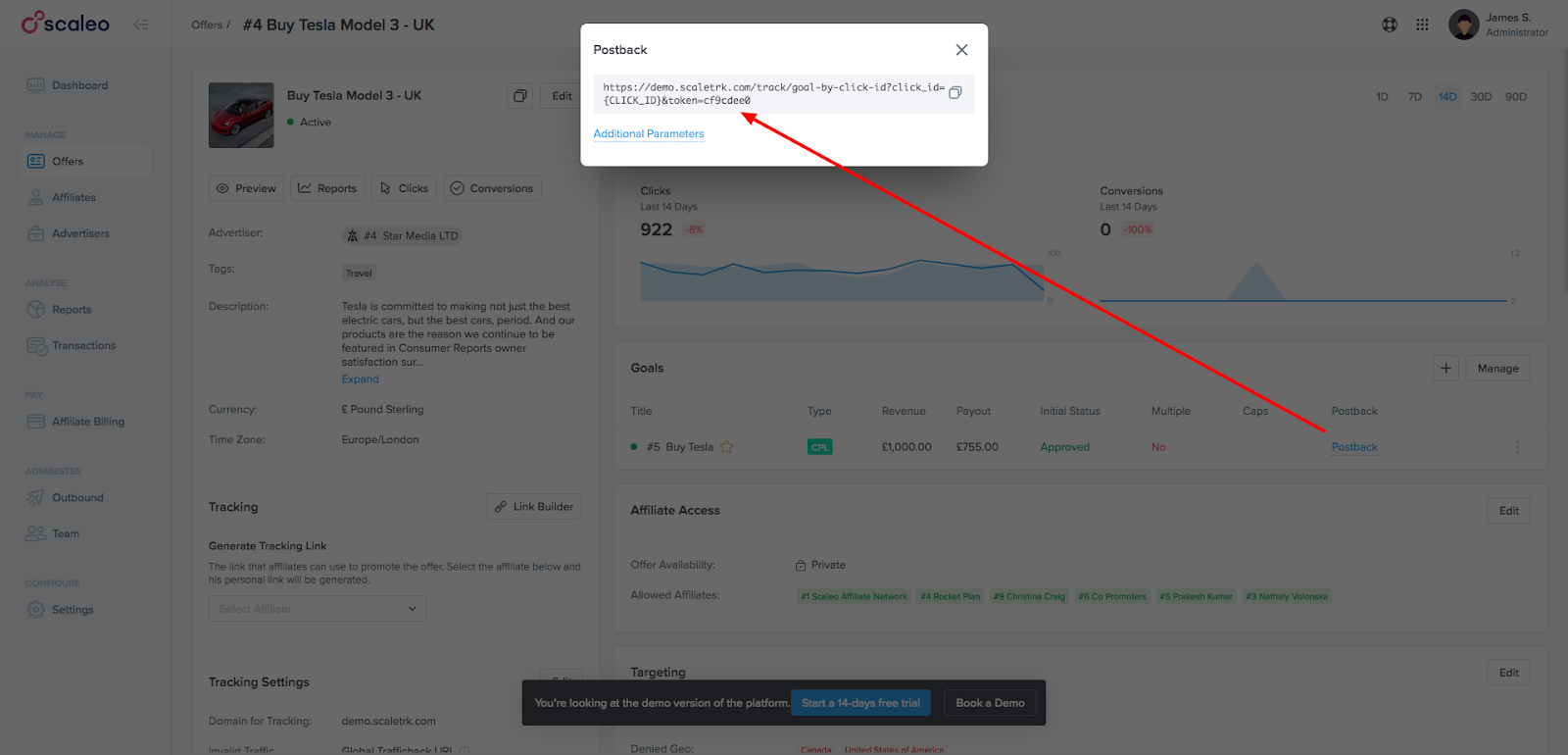Open the Postback link in Goals
The image size is (1568, 755).
[1354, 447]
